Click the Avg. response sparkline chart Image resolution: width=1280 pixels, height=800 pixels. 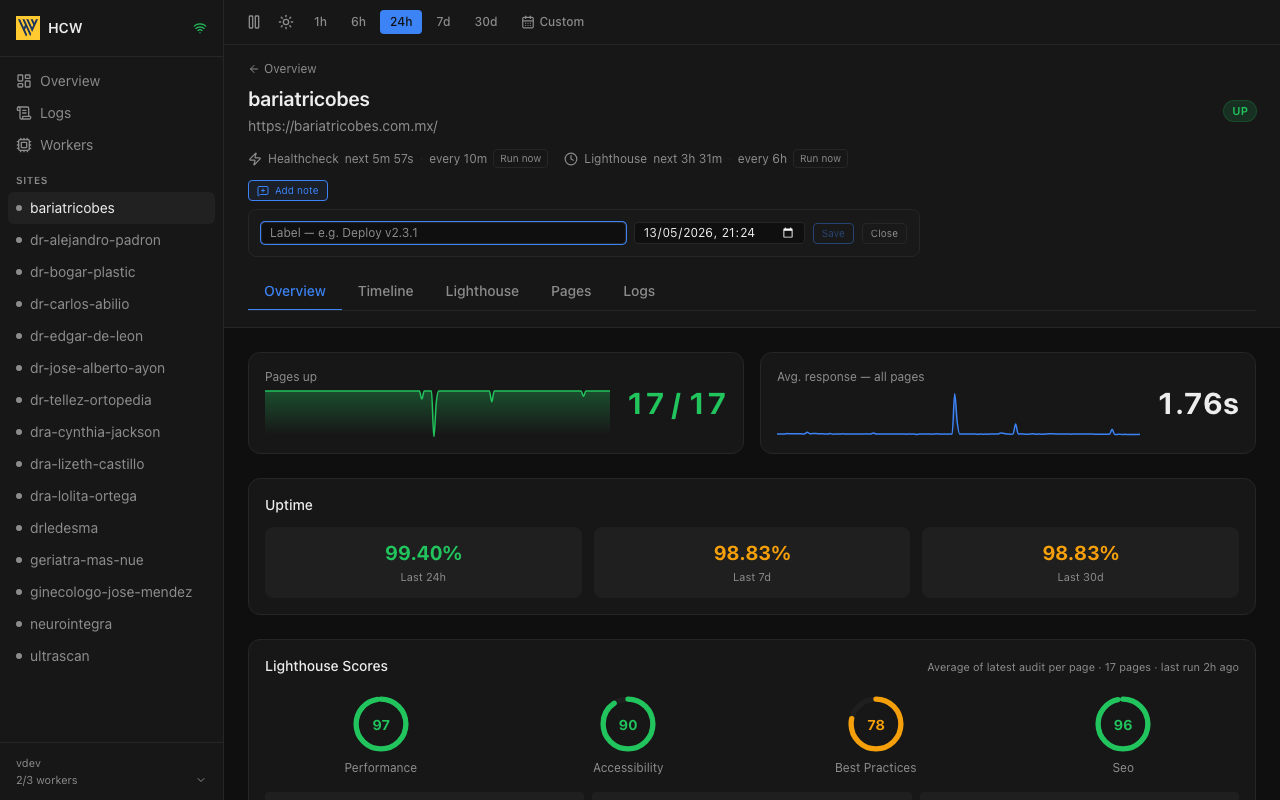pos(958,414)
